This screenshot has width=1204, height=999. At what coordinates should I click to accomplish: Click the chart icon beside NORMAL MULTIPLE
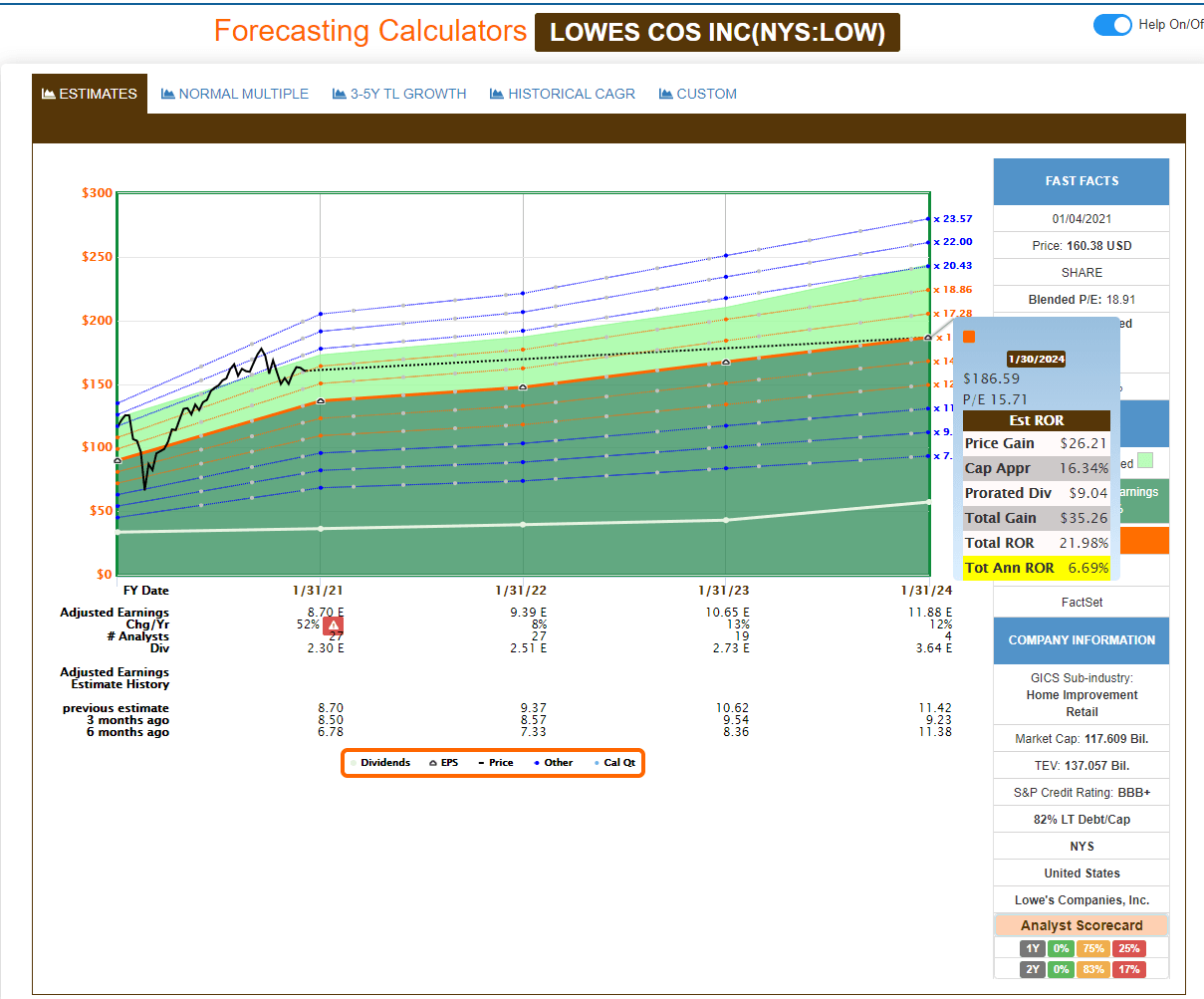[166, 94]
